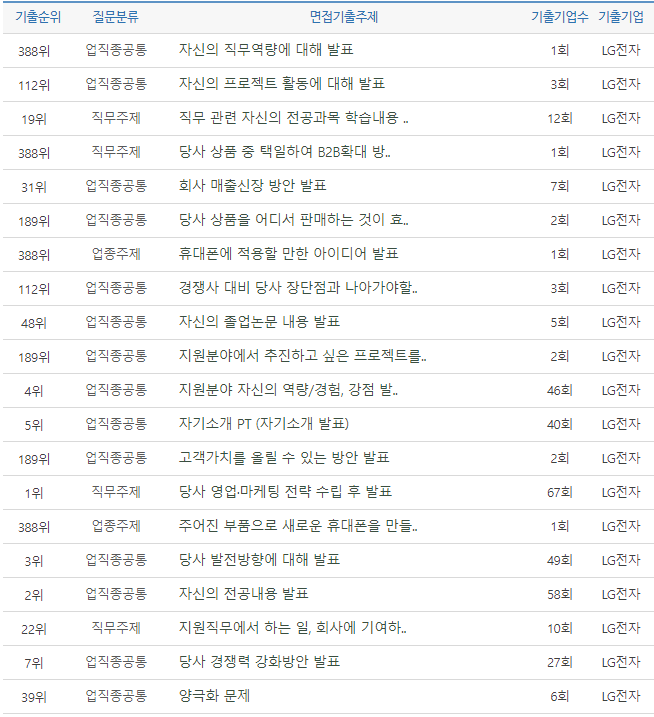This screenshot has width=654, height=717.
Task: Open 당사 영업·마케팅 전략 수립 후 발표
Action: click(x=285, y=492)
